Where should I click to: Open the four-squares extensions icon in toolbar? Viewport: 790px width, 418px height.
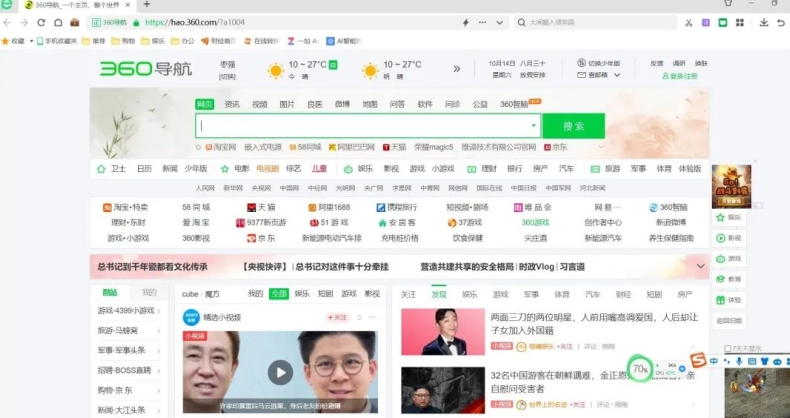point(740,23)
